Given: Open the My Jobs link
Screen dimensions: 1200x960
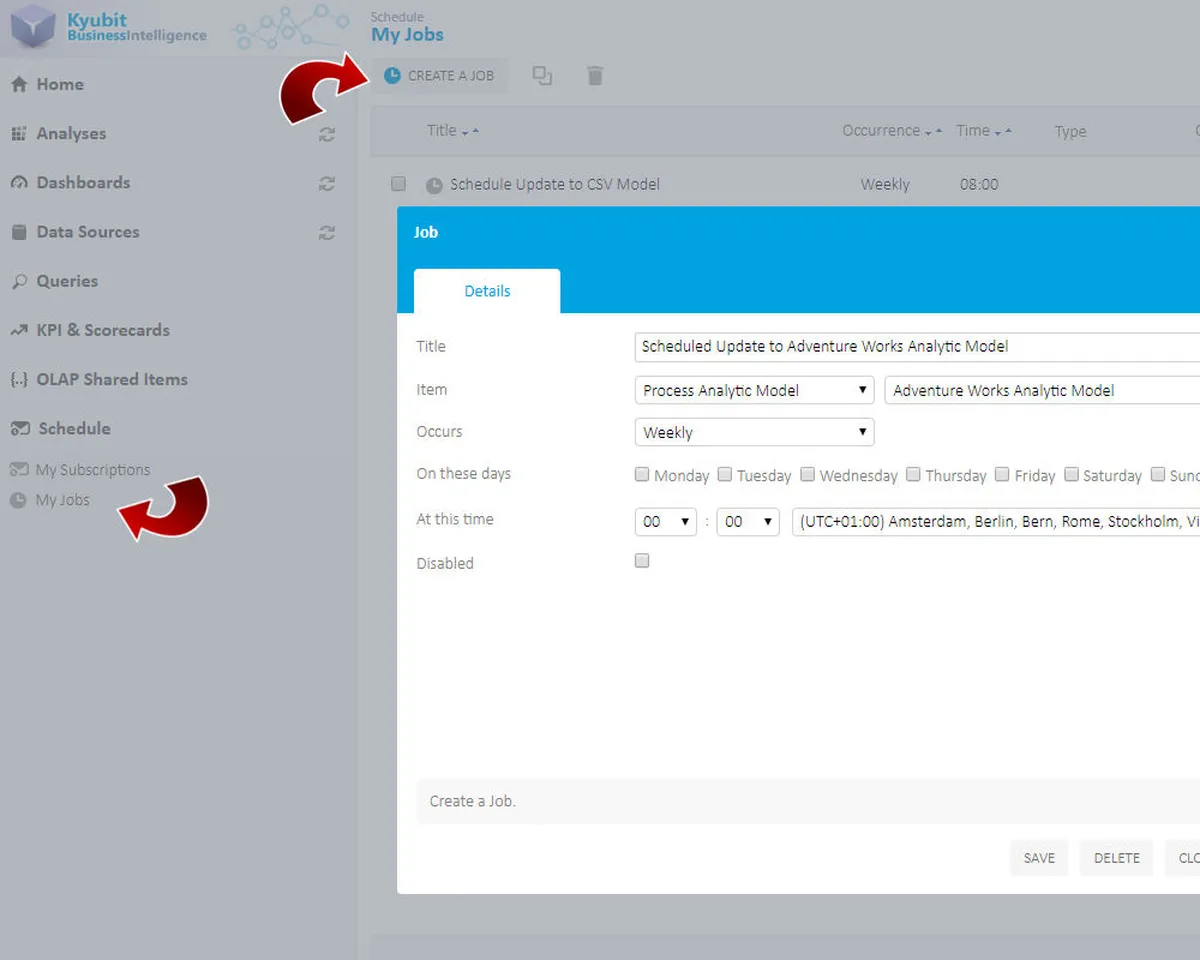Looking at the screenshot, I should [63, 500].
